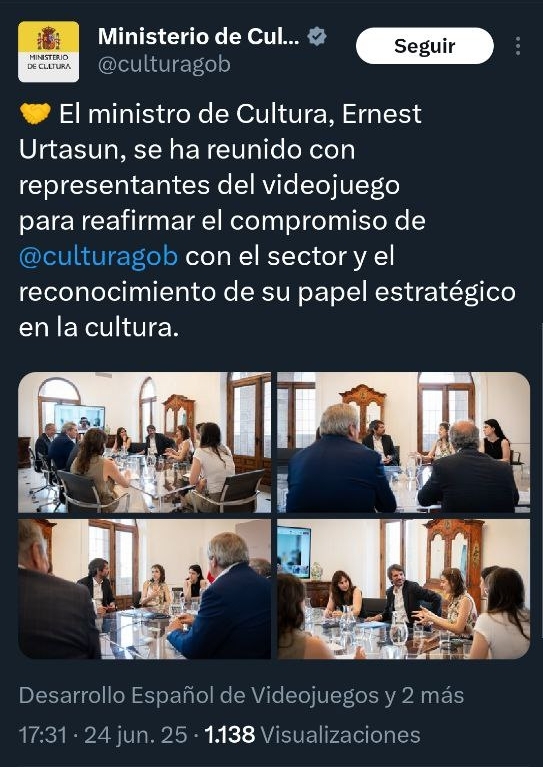Open top-left meeting room photo

(144, 442)
